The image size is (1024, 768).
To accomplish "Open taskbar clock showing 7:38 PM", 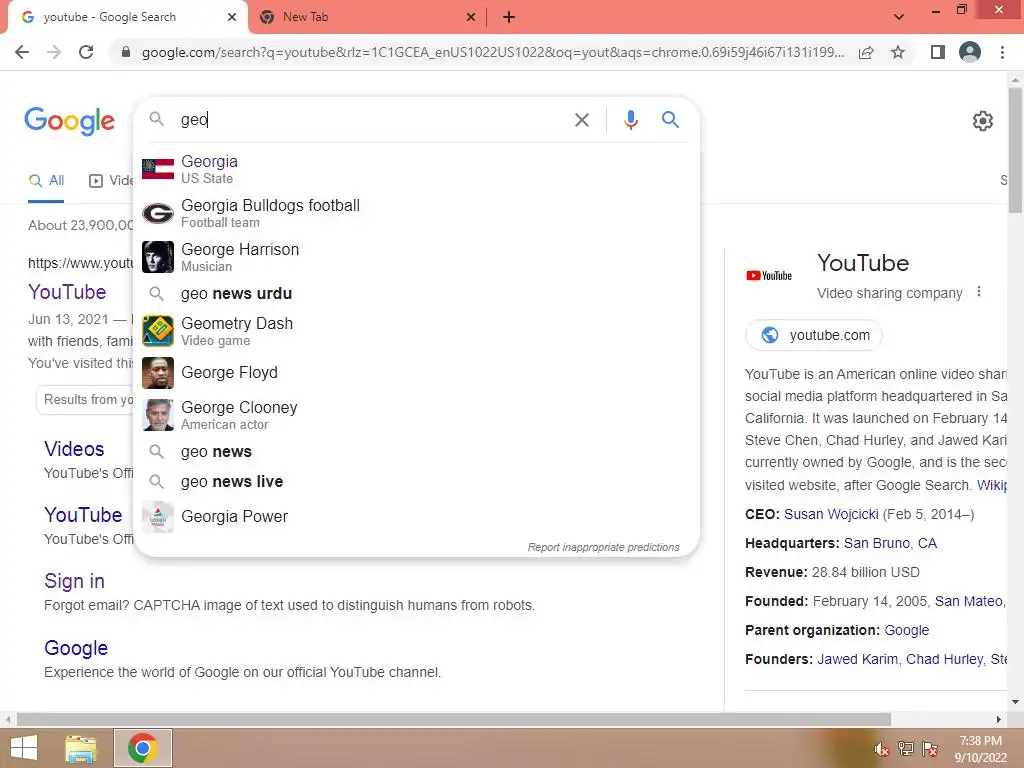I will (x=980, y=749).
